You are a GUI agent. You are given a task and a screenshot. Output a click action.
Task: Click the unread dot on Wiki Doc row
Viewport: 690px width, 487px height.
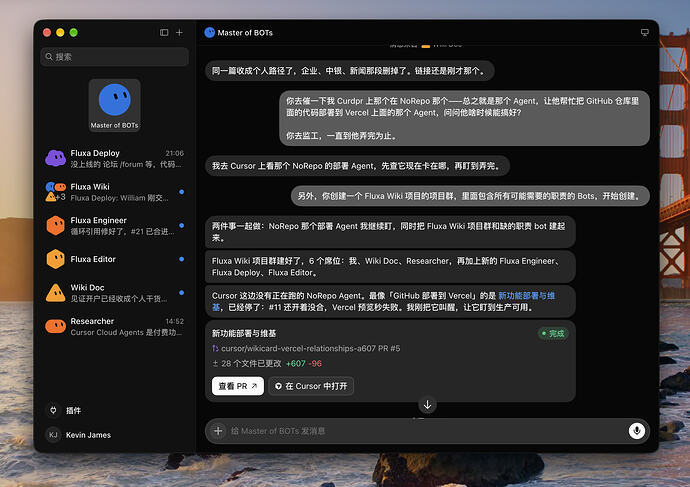coord(182,293)
